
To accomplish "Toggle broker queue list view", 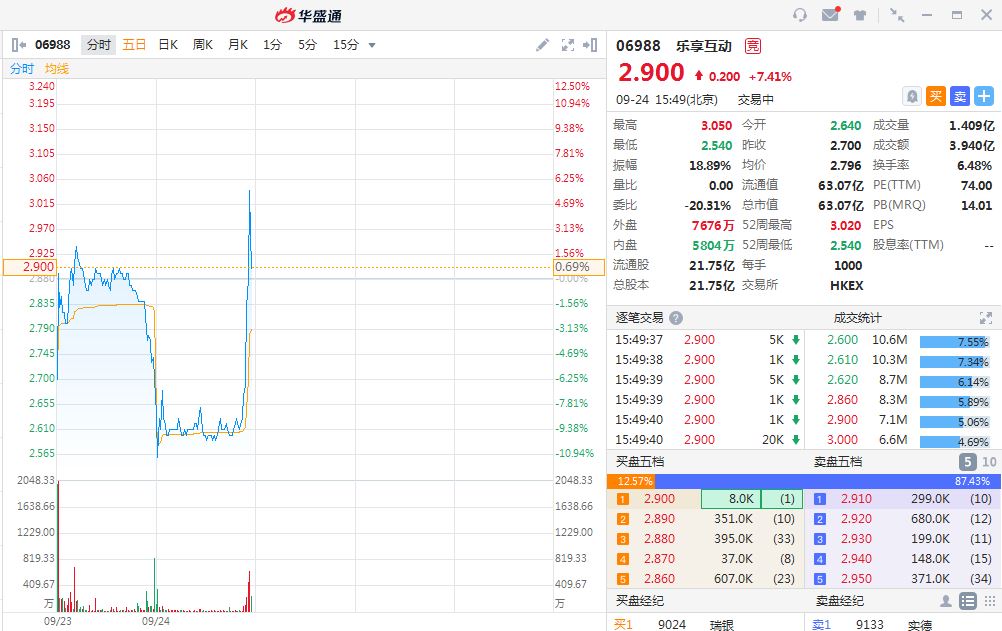I will 967,601.
